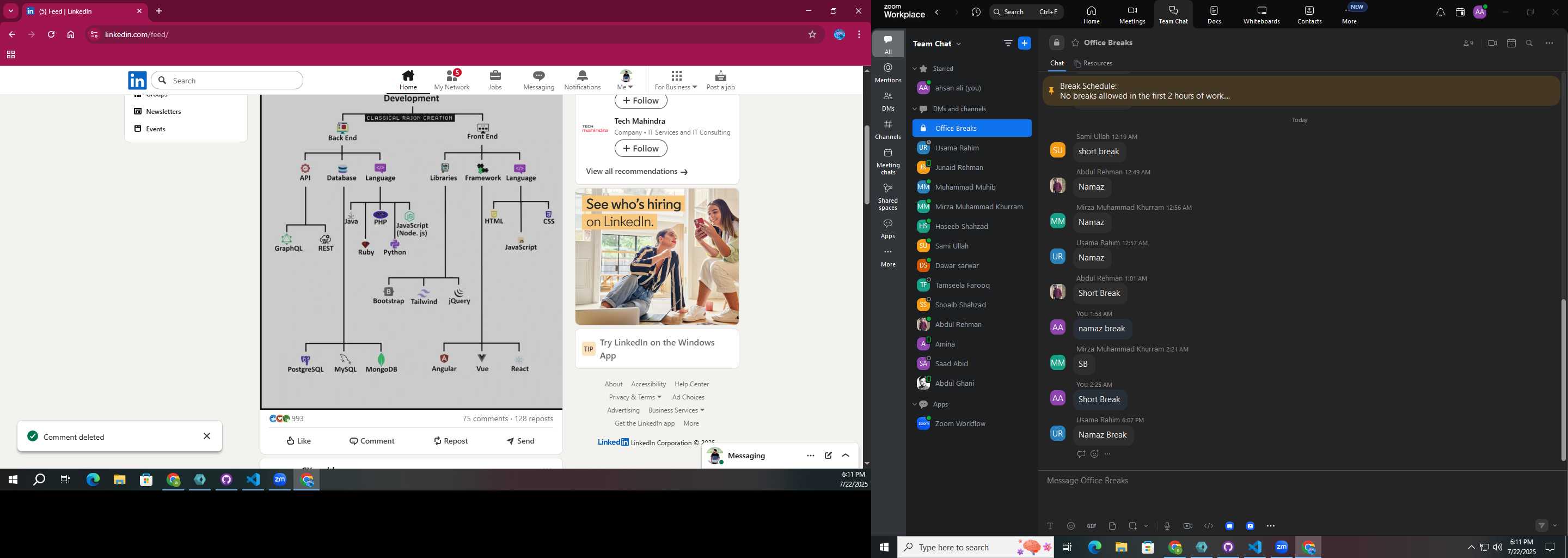This screenshot has width=1568, height=558.
Task: Expand Team Chat dropdown
Action: click(x=959, y=44)
